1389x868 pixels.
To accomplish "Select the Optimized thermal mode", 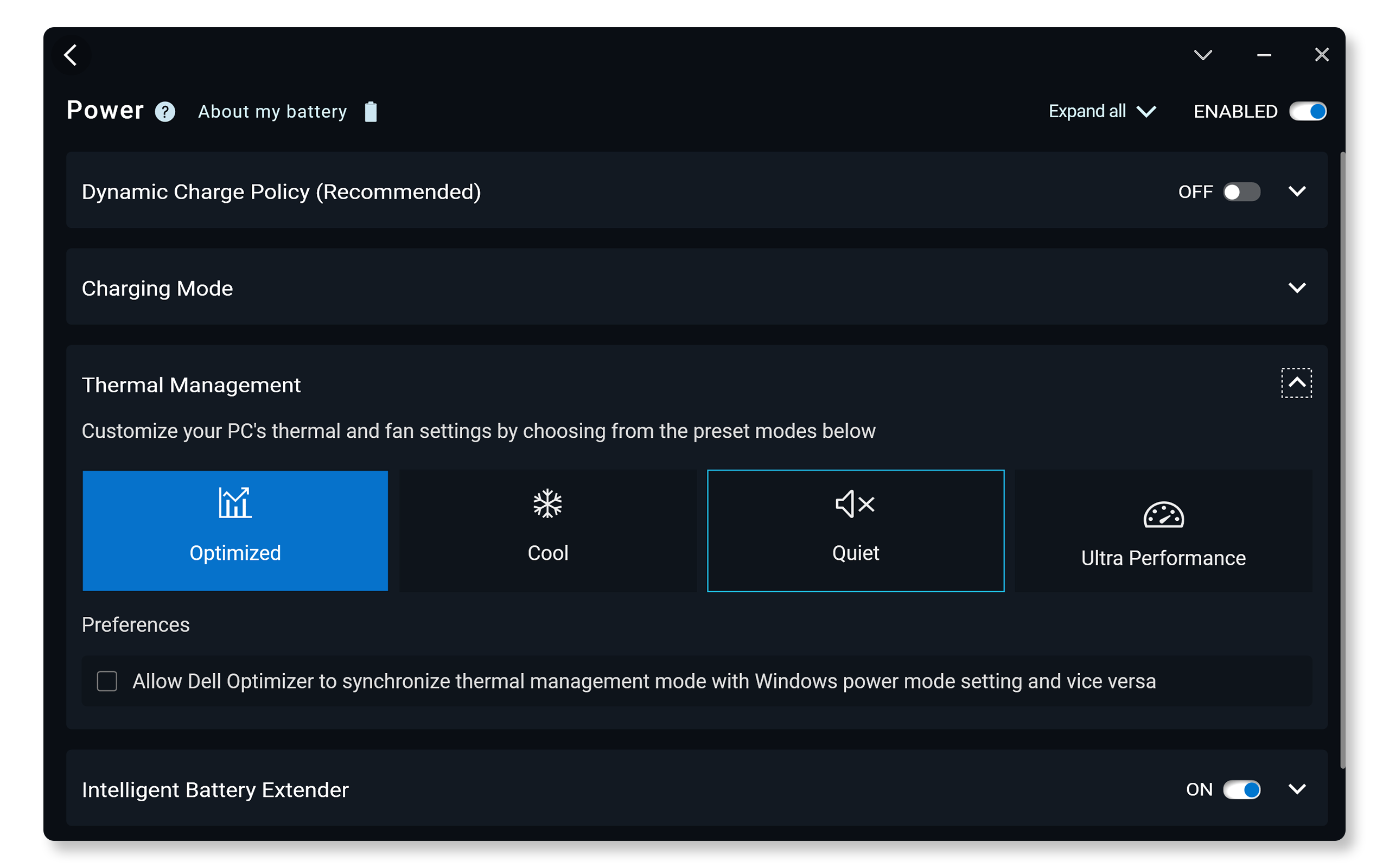I will pos(233,531).
